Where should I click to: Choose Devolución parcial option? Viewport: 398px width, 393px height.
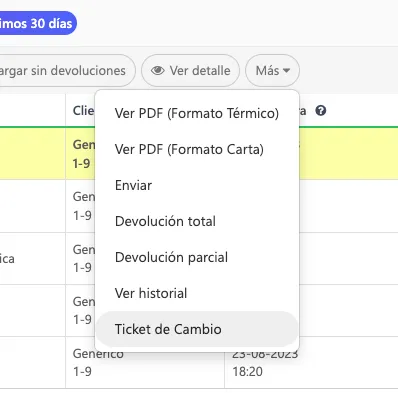pyautogui.click(x=197, y=257)
